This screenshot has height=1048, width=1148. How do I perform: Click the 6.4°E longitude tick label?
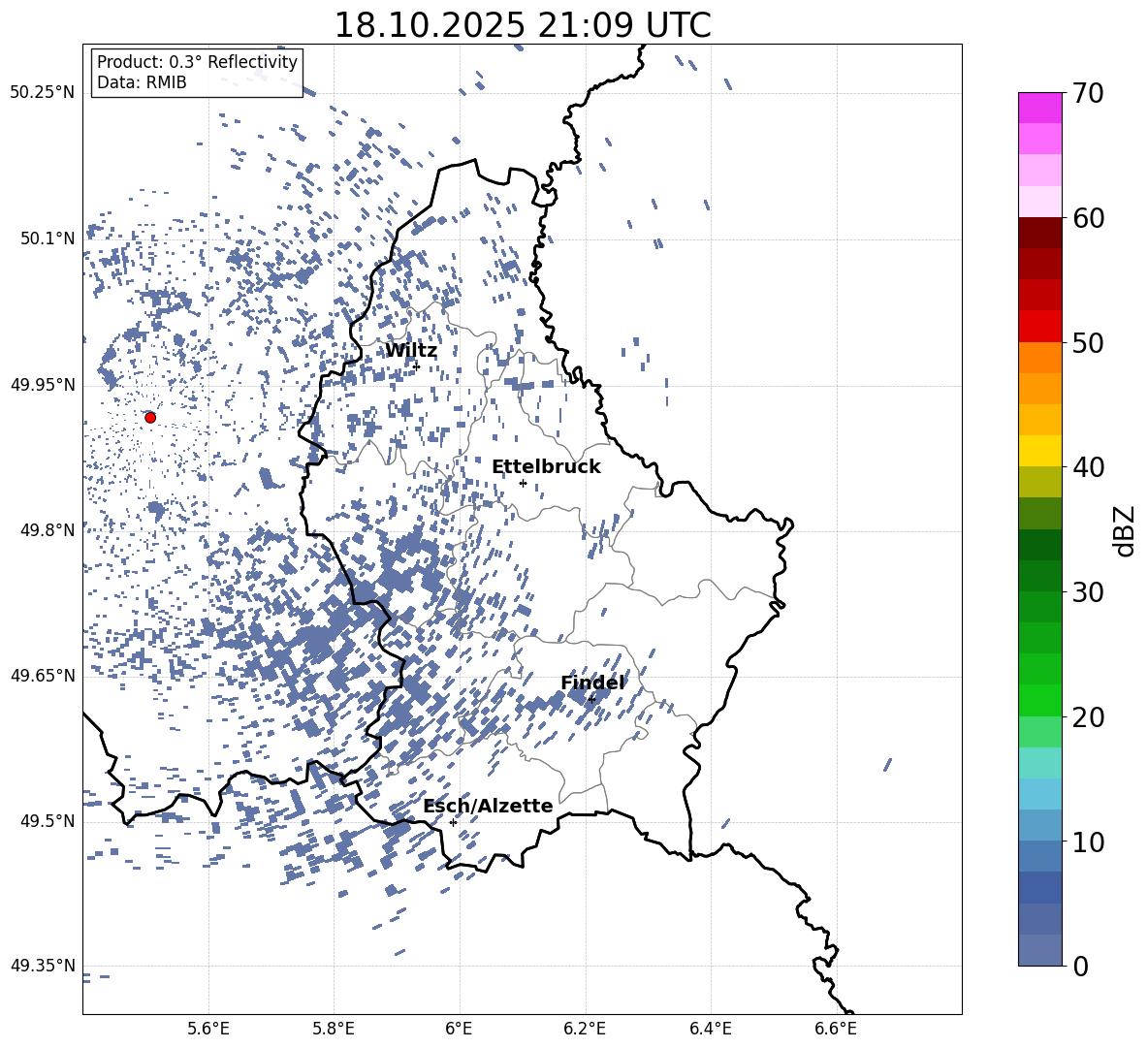click(710, 1029)
